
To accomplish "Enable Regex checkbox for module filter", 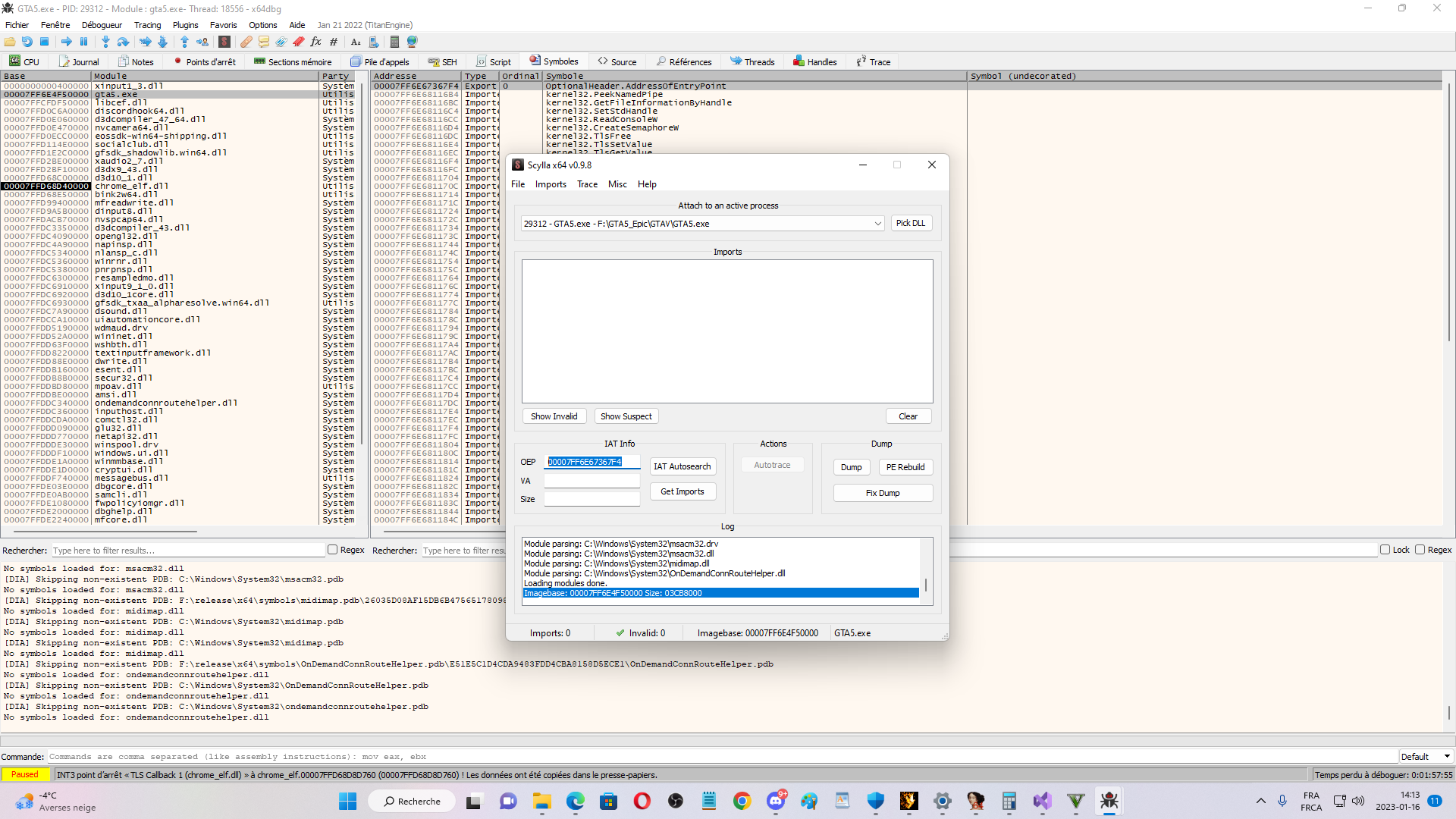I will pyautogui.click(x=332, y=550).
